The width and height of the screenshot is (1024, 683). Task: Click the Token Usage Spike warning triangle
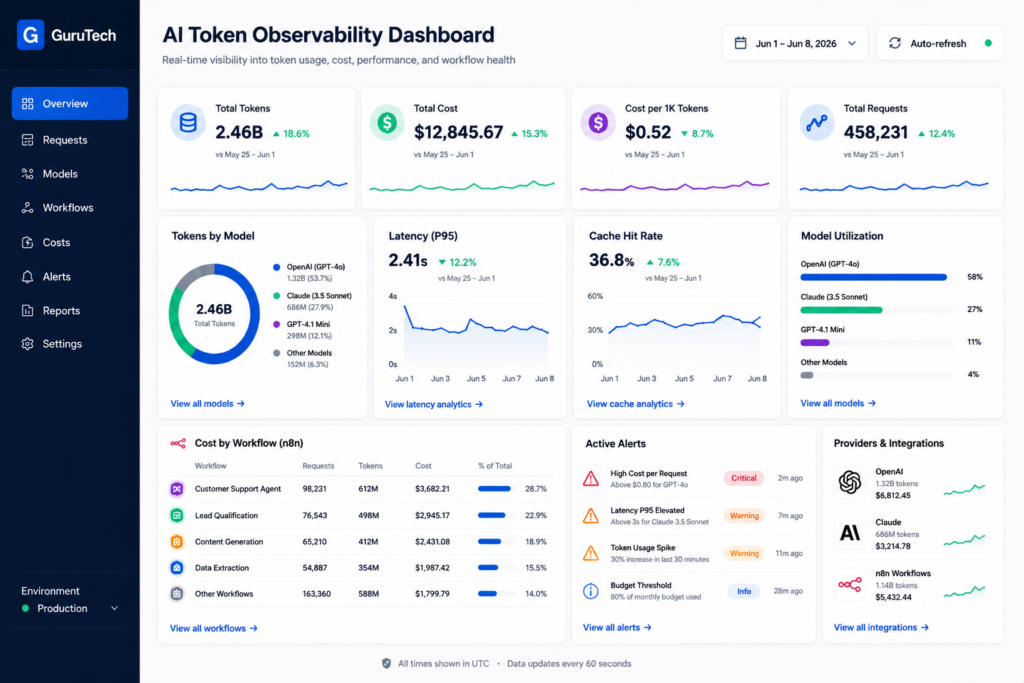coord(591,554)
